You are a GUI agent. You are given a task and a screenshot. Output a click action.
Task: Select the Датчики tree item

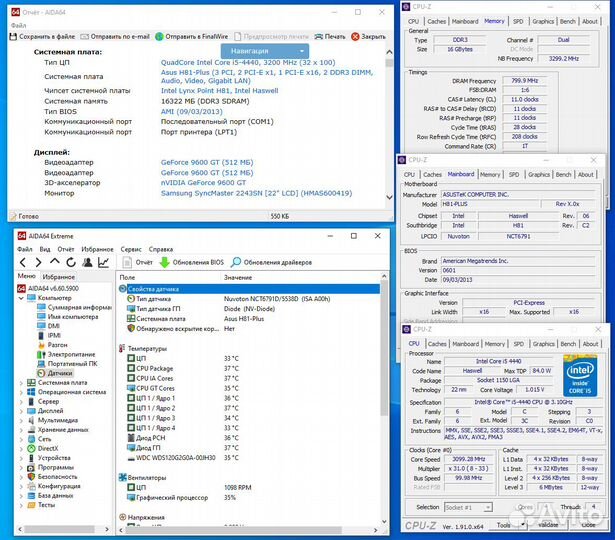[60, 373]
